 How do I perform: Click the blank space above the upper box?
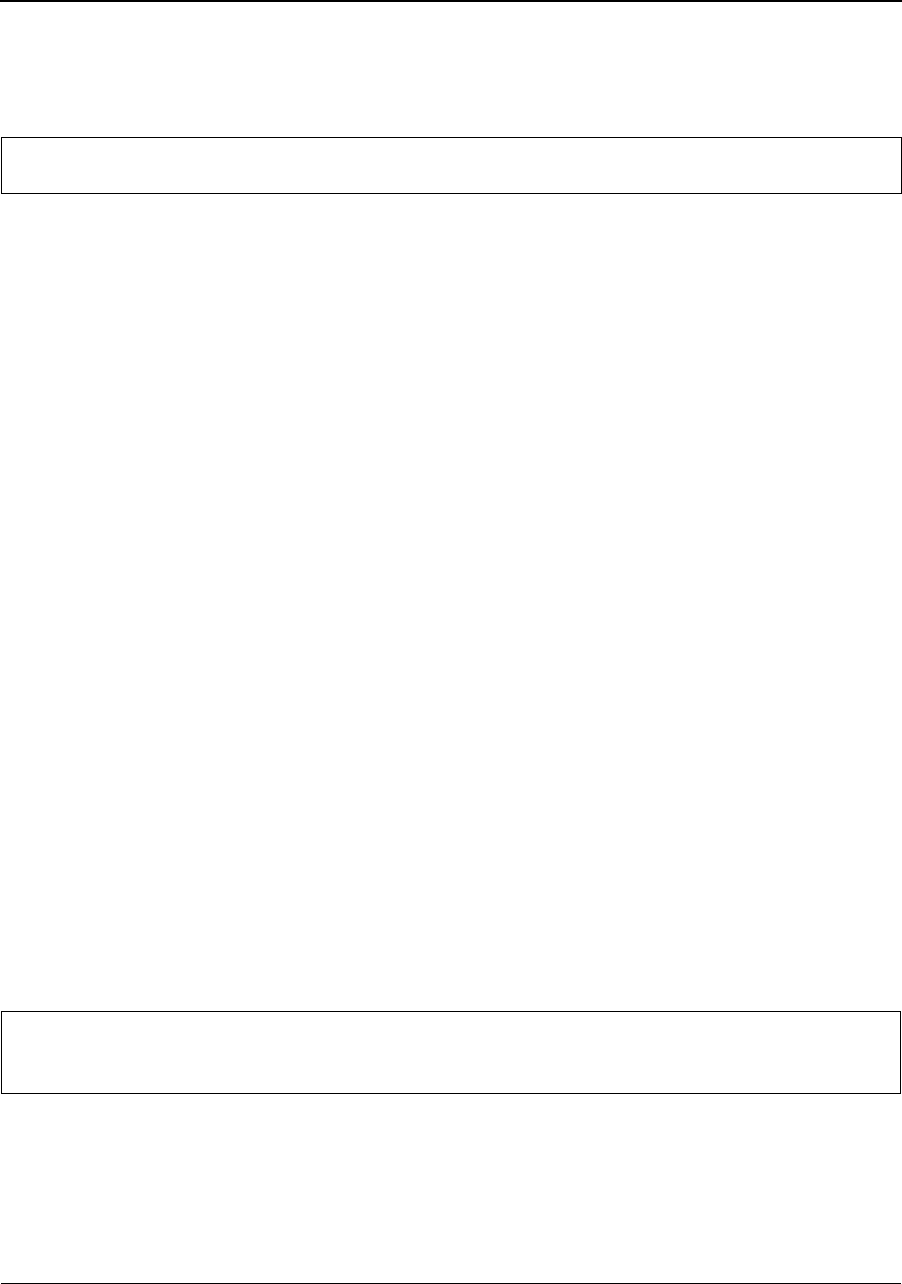[x=451, y=70]
